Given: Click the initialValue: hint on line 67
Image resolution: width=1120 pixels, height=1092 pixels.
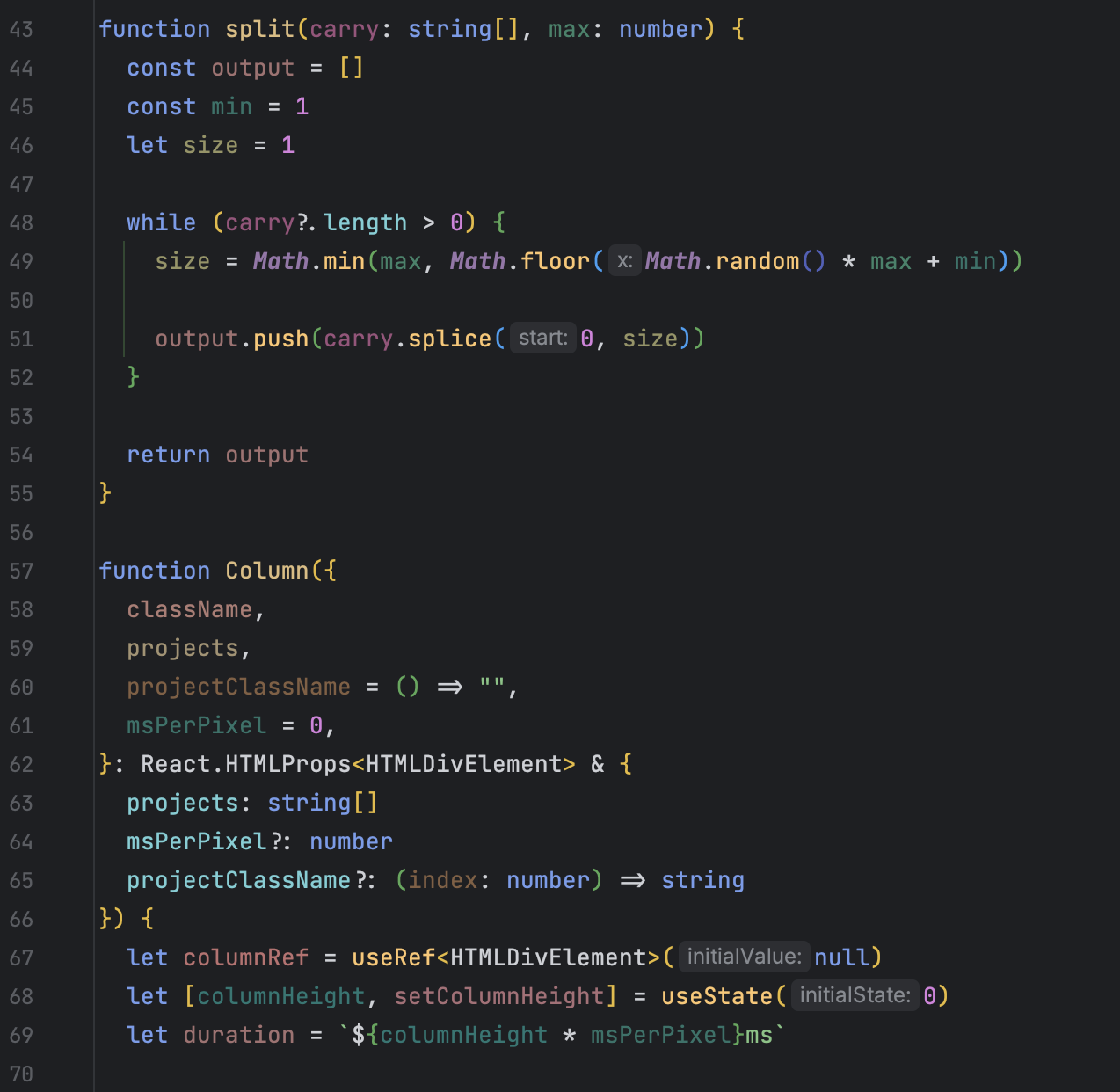Looking at the screenshot, I should pyautogui.click(x=743, y=957).
